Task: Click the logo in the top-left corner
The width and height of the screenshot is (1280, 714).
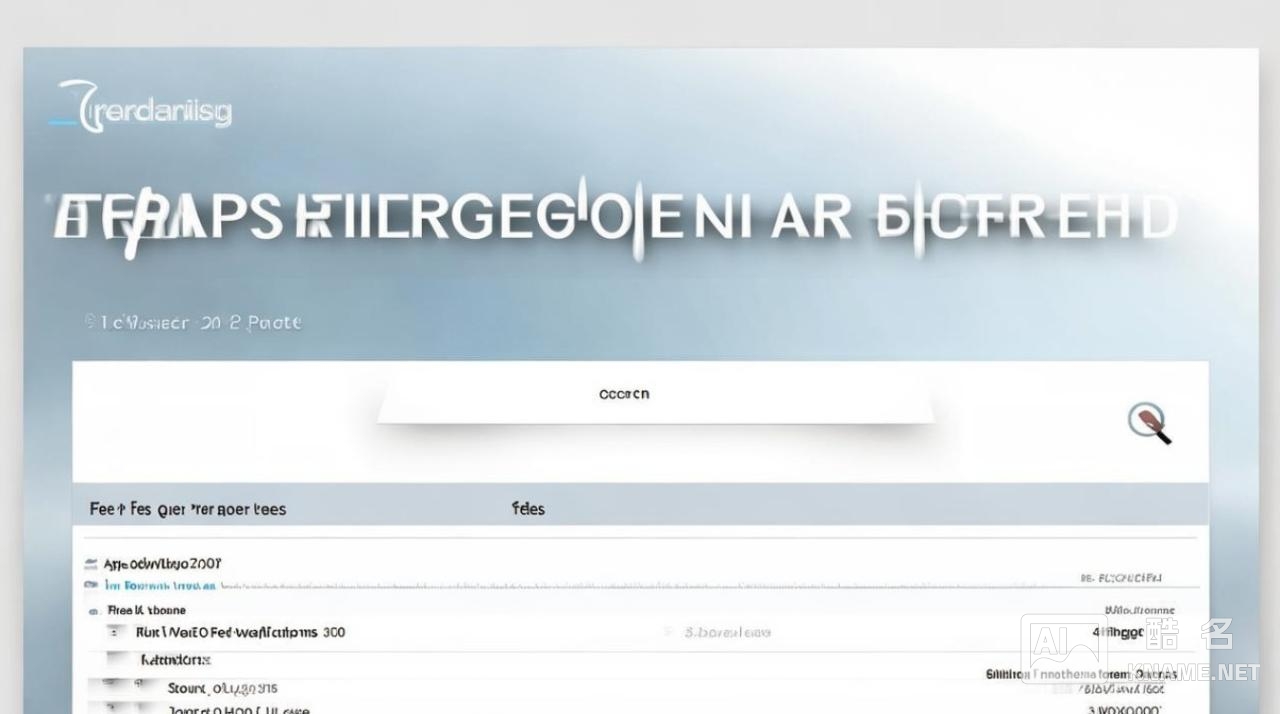Action: (141, 107)
